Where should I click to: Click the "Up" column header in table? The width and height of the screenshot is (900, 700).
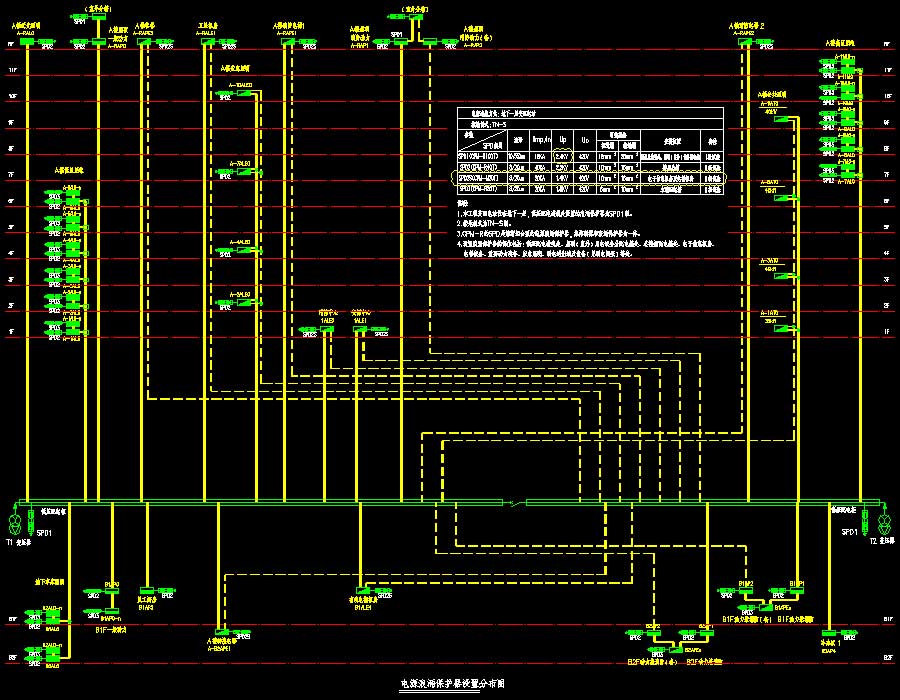pyautogui.click(x=563, y=140)
